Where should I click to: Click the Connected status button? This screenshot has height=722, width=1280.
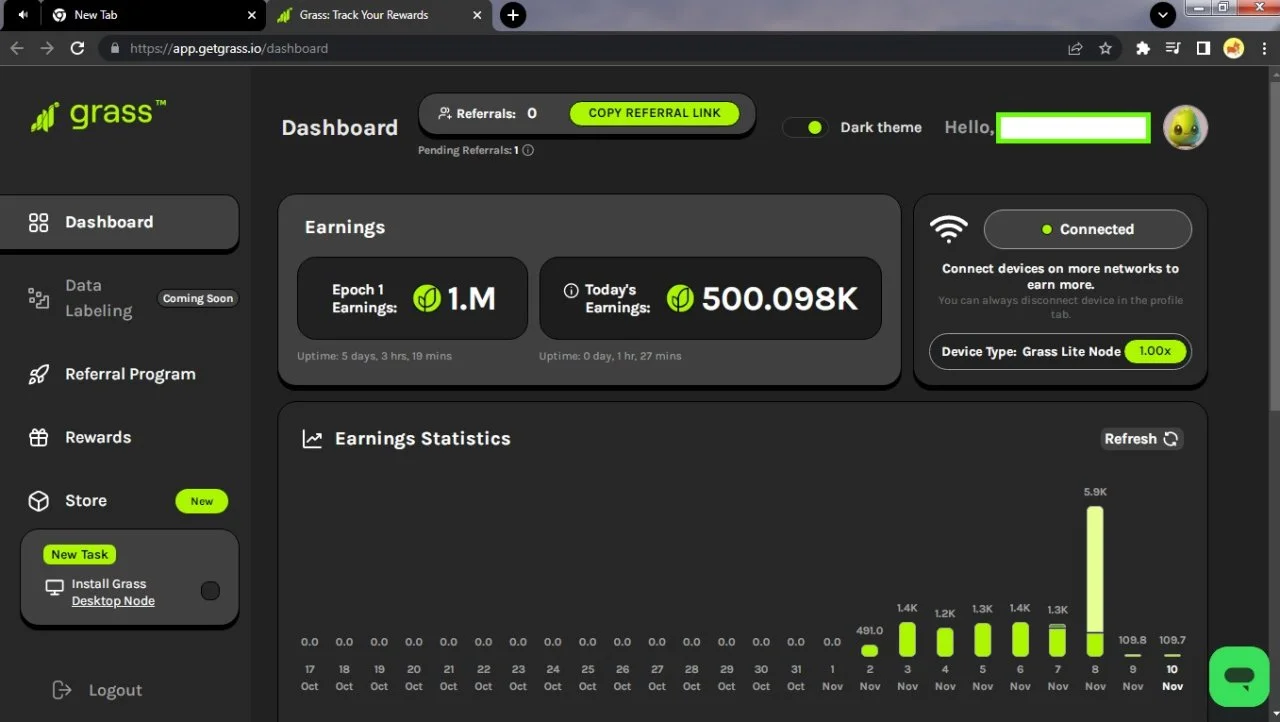click(x=1088, y=229)
